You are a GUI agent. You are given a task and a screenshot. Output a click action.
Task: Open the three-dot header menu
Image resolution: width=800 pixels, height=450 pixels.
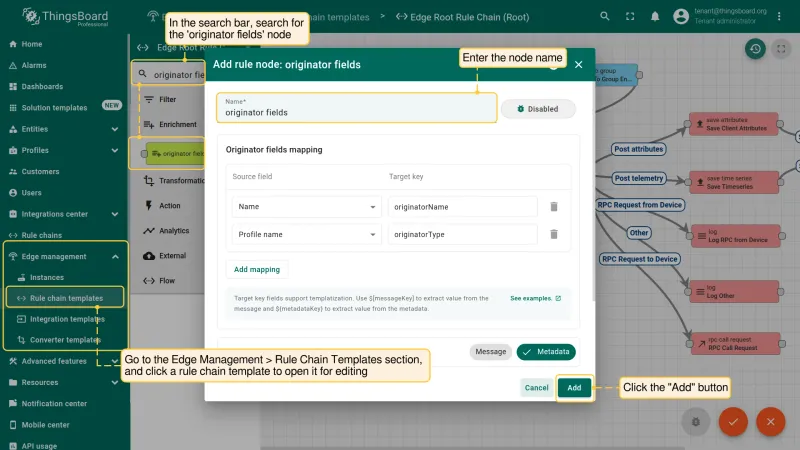779,16
